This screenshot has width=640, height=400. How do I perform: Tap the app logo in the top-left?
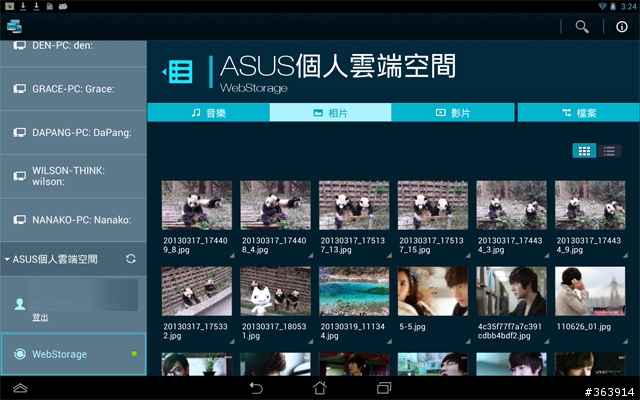pos(14,27)
